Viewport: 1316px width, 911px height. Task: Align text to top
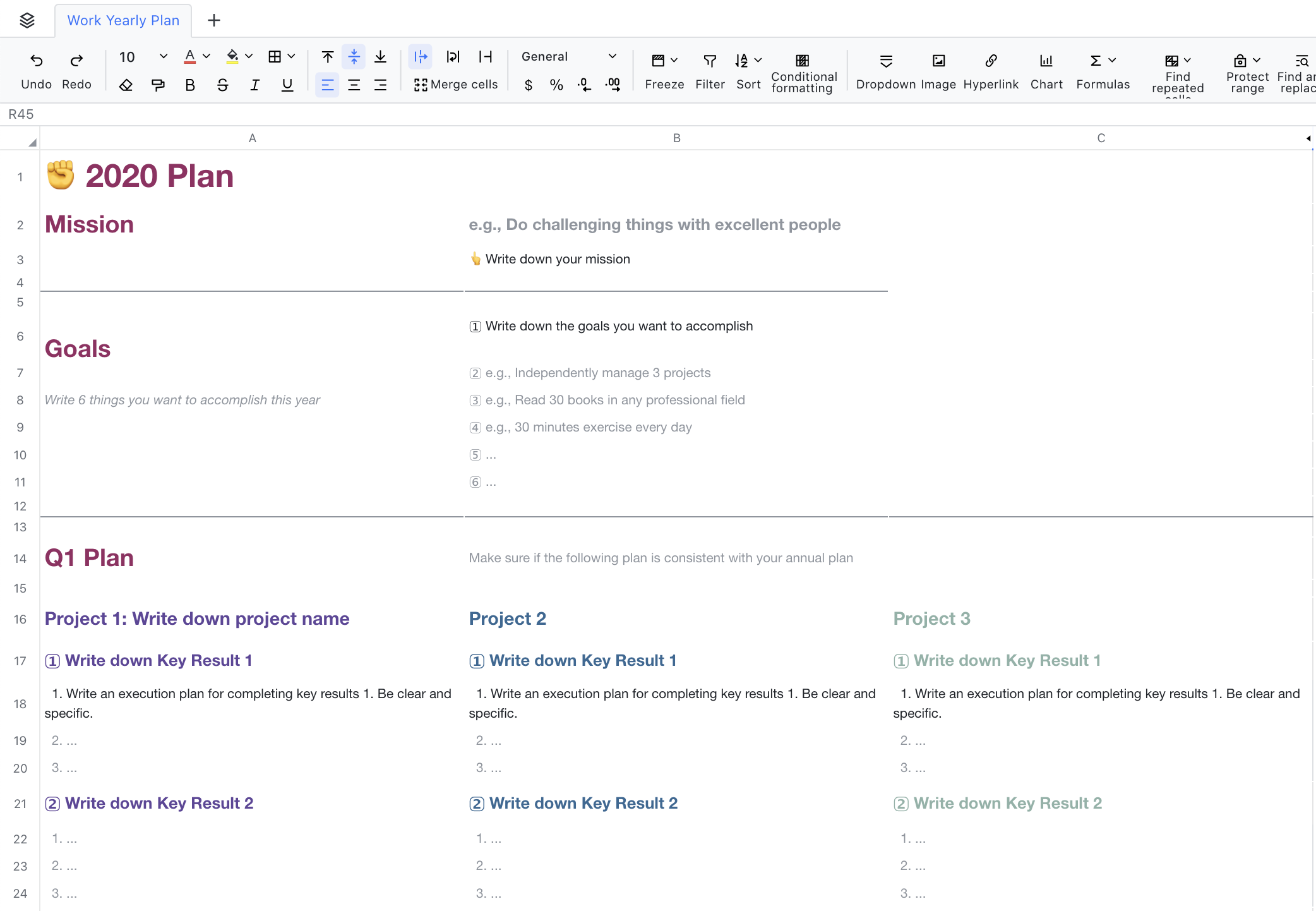[328, 57]
